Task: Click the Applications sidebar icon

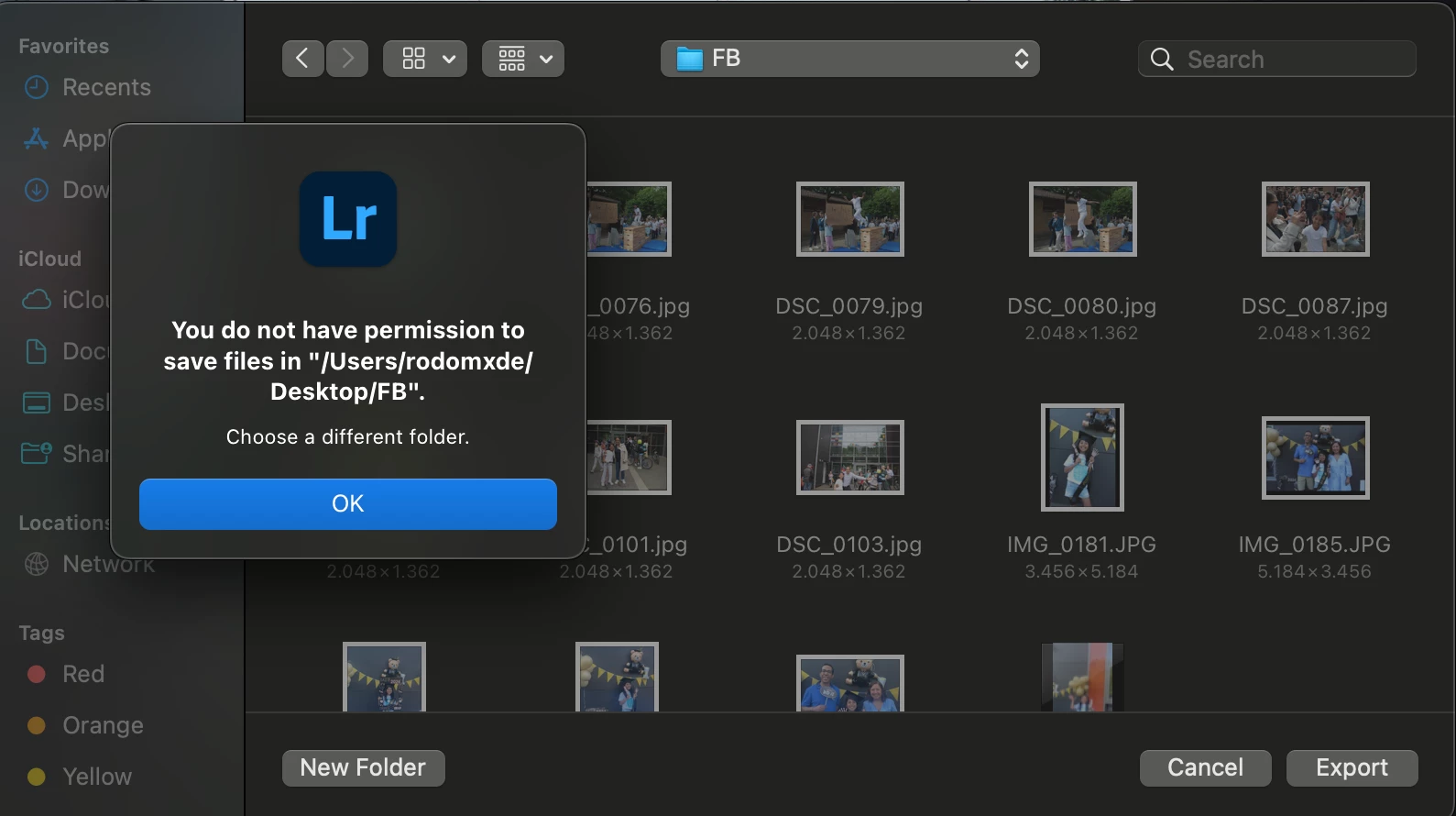Action: pyautogui.click(x=37, y=138)
